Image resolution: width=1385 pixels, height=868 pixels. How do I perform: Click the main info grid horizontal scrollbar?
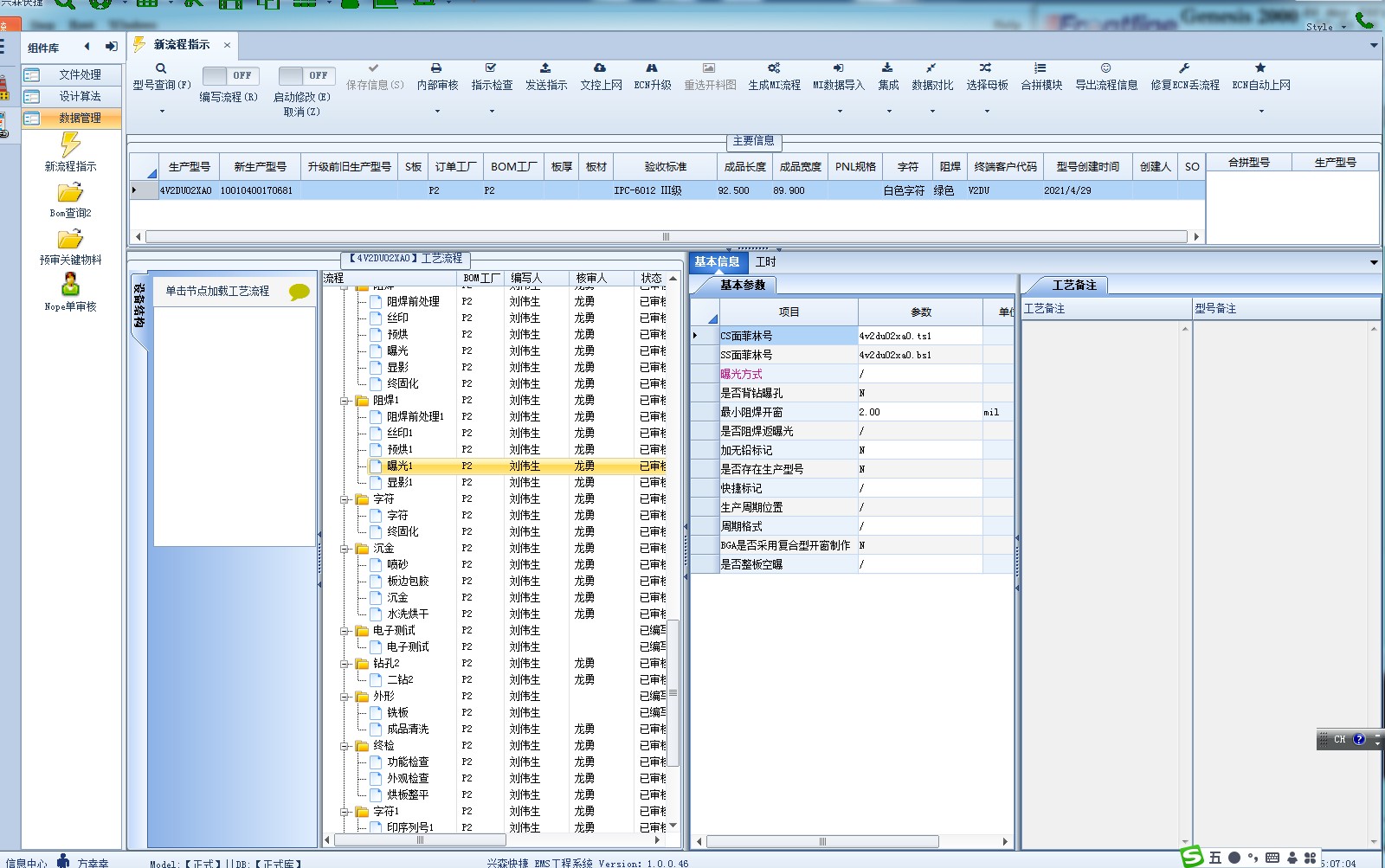[667, 236]
